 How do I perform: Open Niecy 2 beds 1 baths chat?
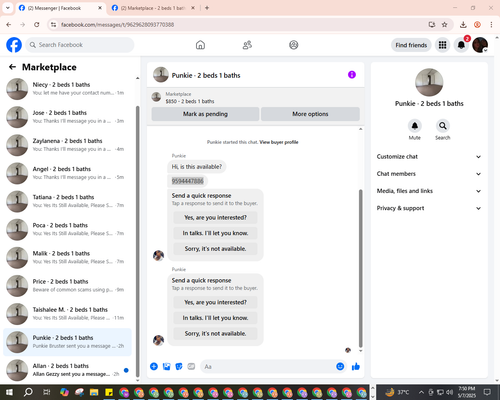(67, 89)
